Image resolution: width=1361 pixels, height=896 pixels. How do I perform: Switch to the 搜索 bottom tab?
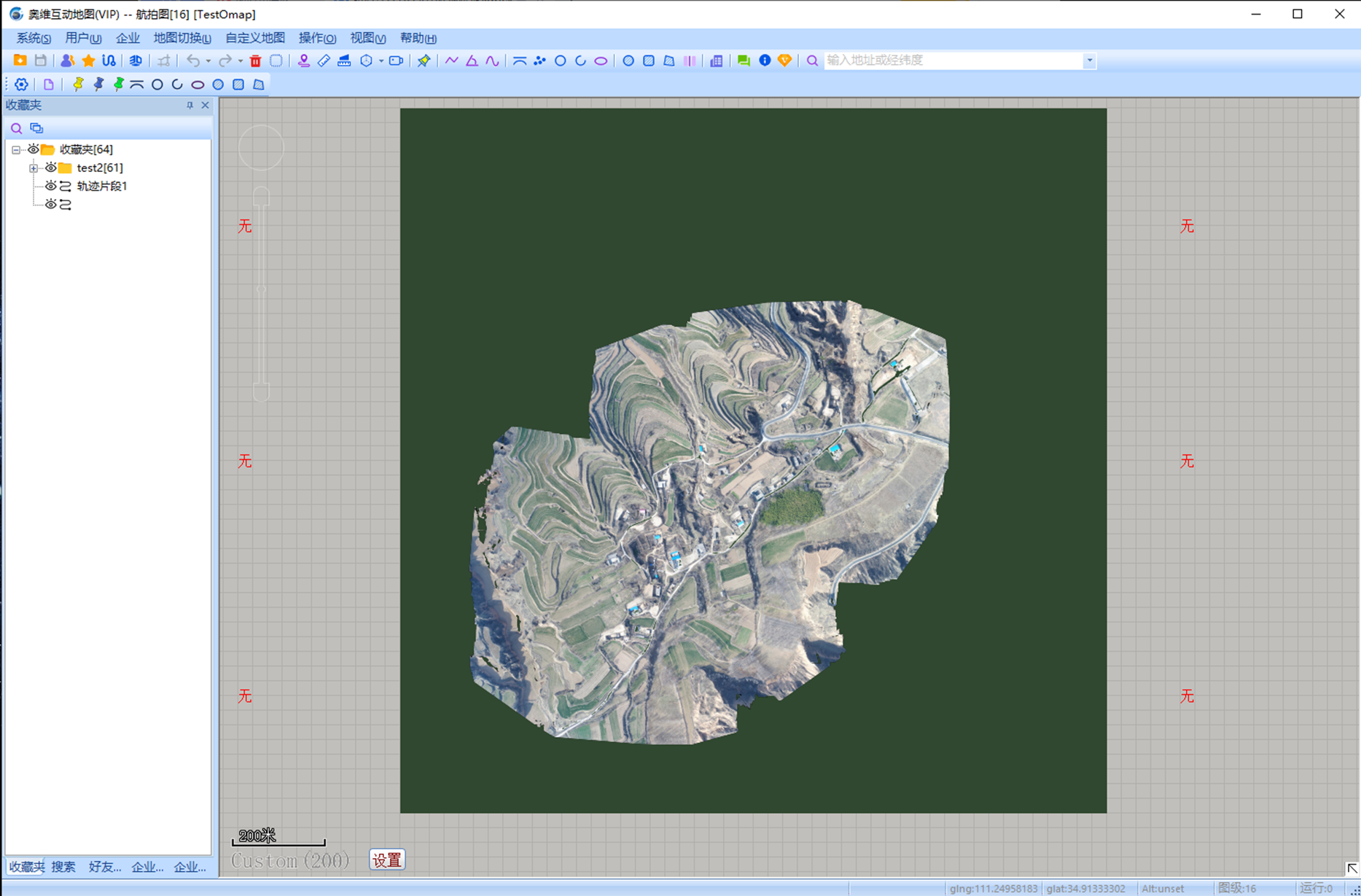63,867
